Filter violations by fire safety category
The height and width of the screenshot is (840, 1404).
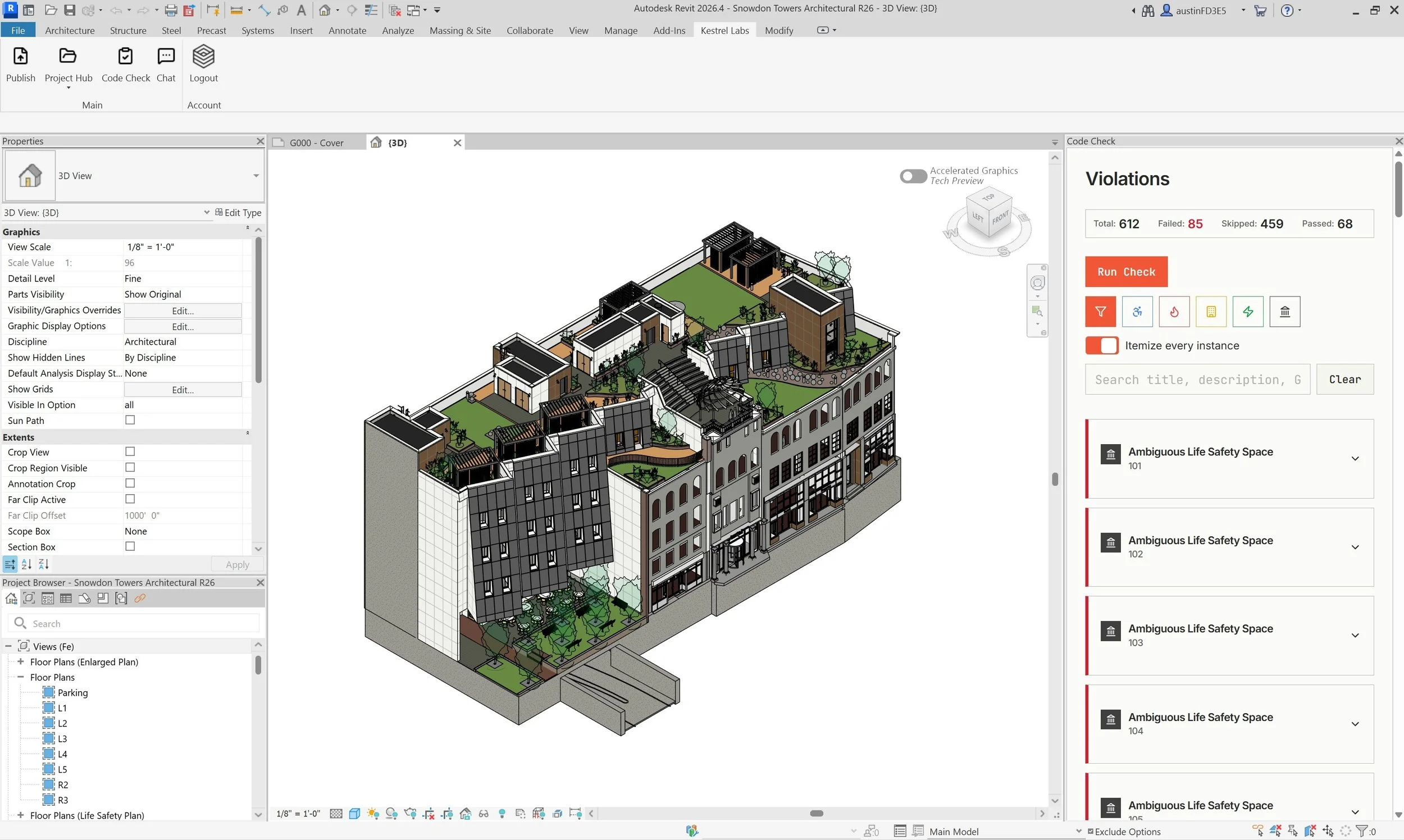point(1174,311)
